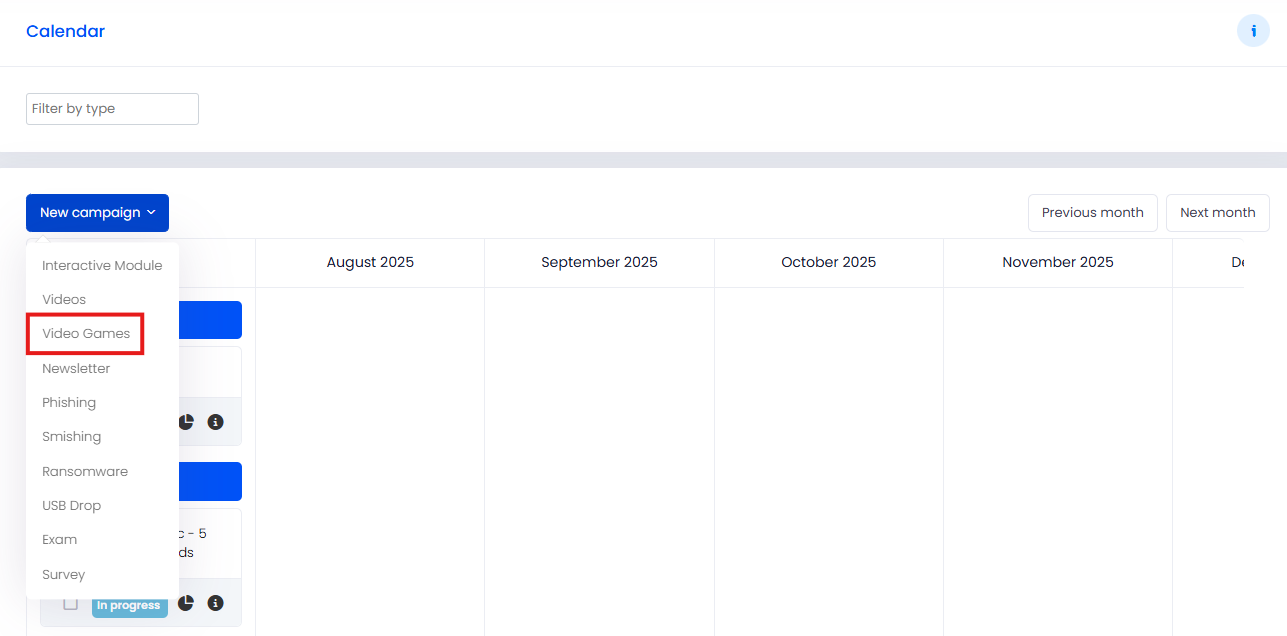
Task: Click info icon on In progress campaign card
Action: (x=215, y=603)
